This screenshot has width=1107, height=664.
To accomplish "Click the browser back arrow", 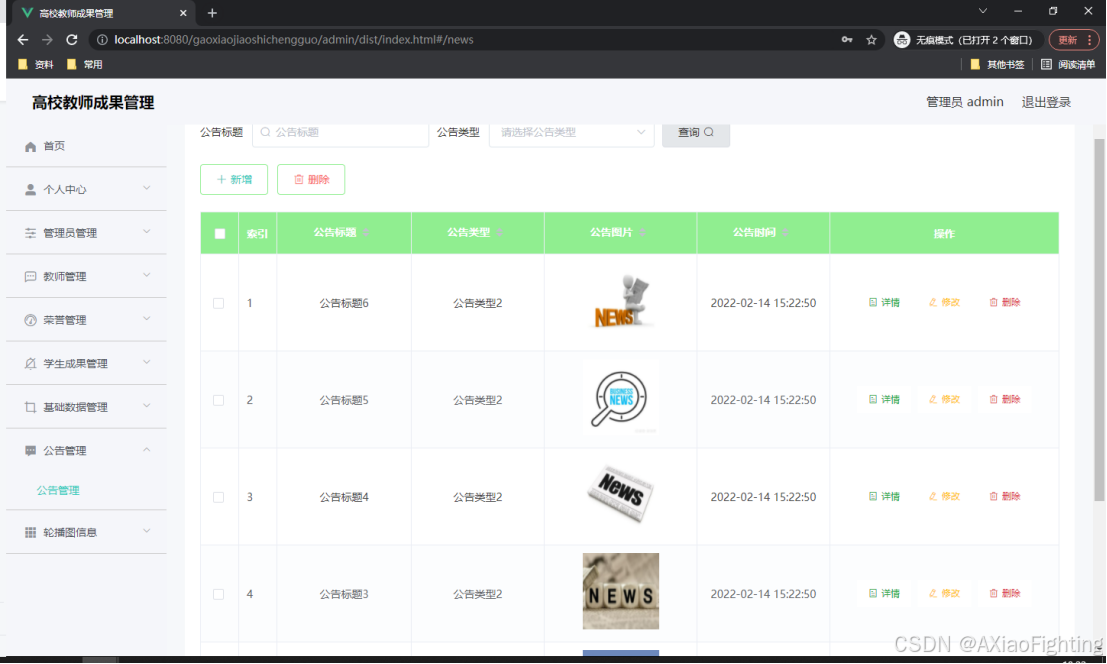I will (x=23, y=40).
